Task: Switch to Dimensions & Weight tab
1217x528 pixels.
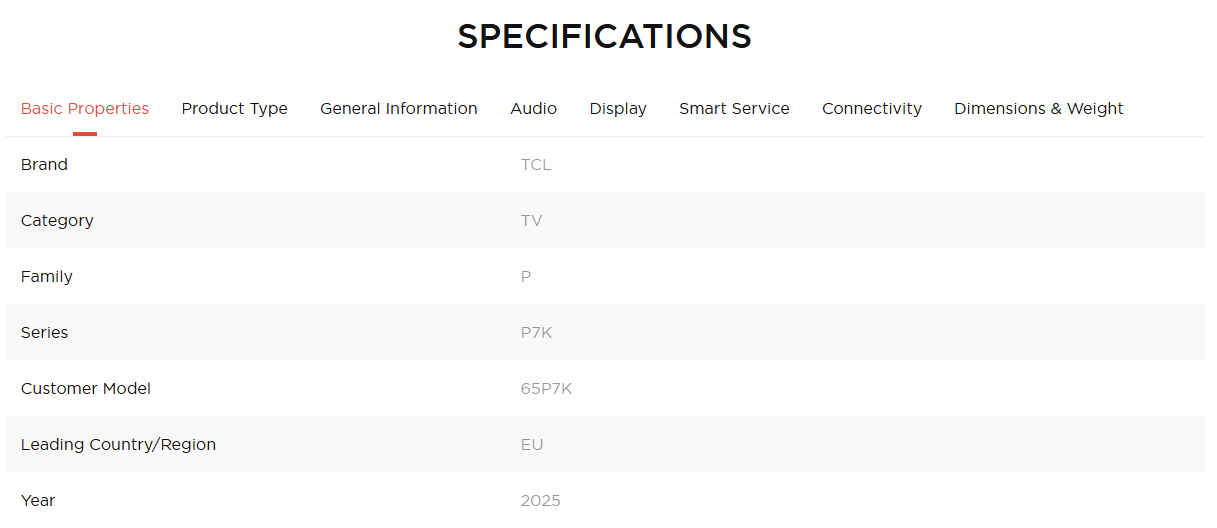Action: (x=1038, y=109)
